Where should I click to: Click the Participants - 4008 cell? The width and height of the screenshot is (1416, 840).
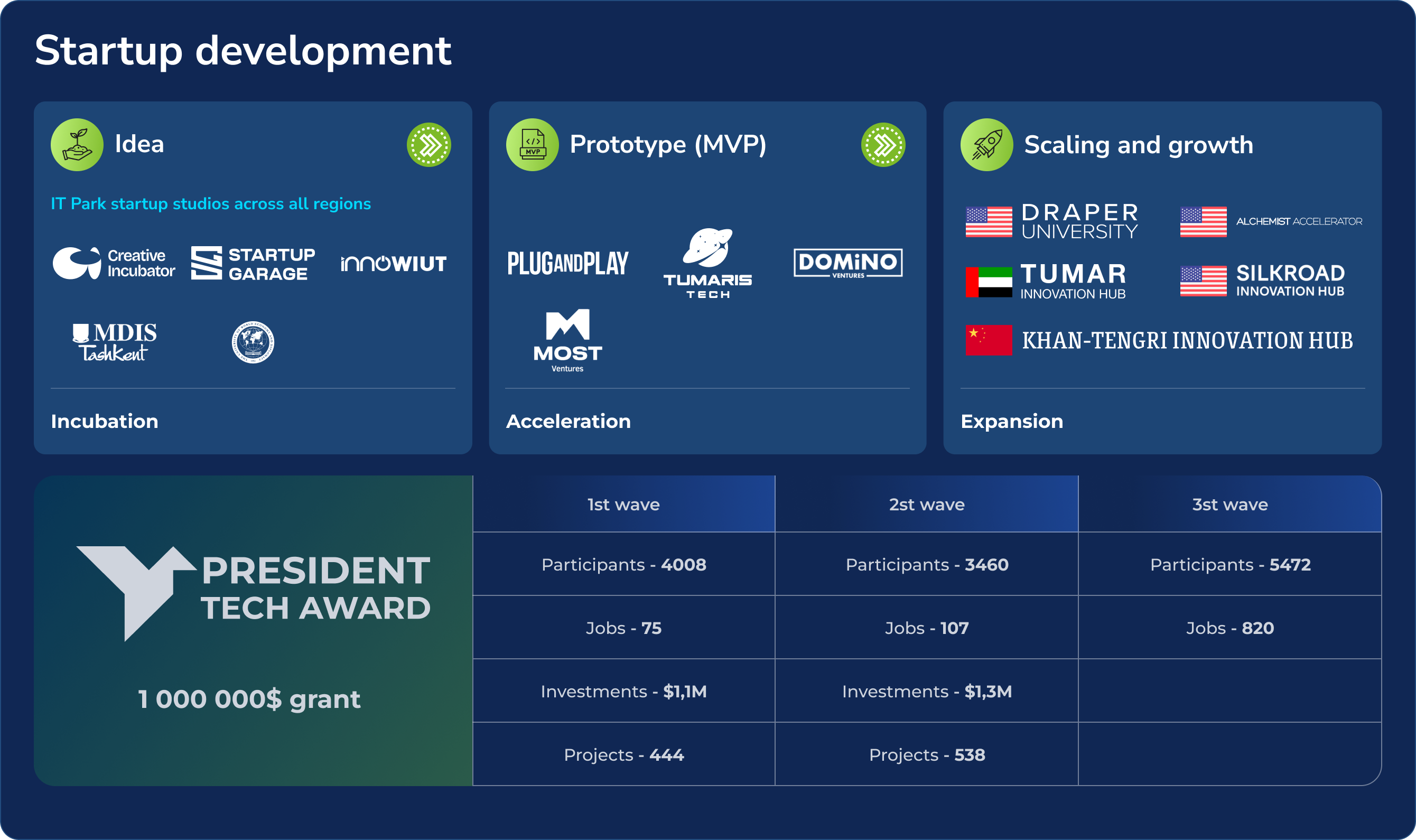[x=623, y=564]
